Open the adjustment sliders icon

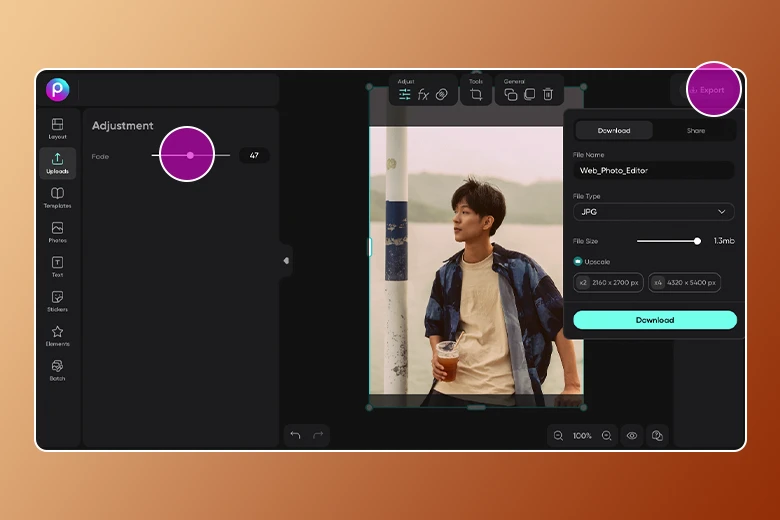coord(405,95)
